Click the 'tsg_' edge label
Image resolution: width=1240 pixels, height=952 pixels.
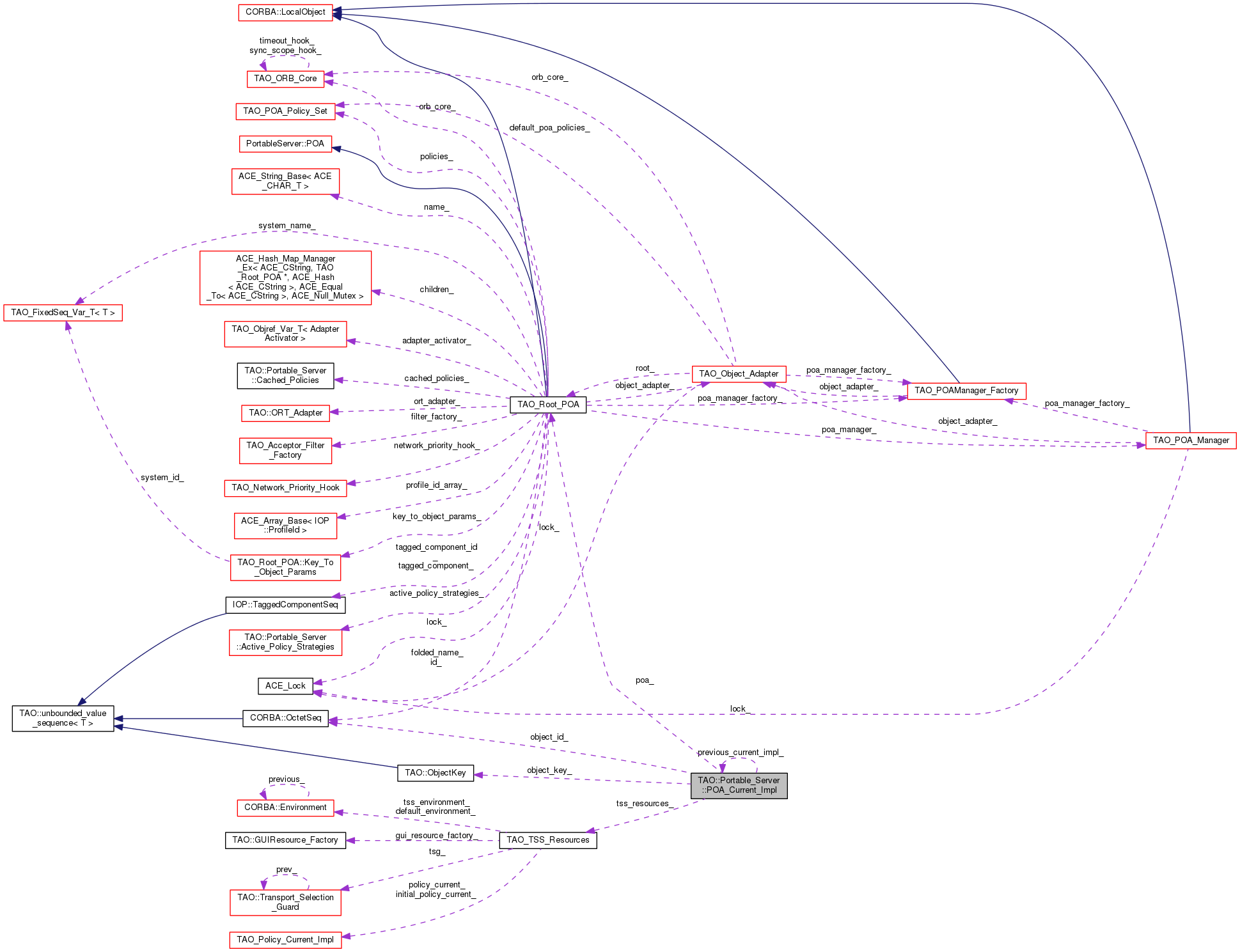[x=437, y=852]
